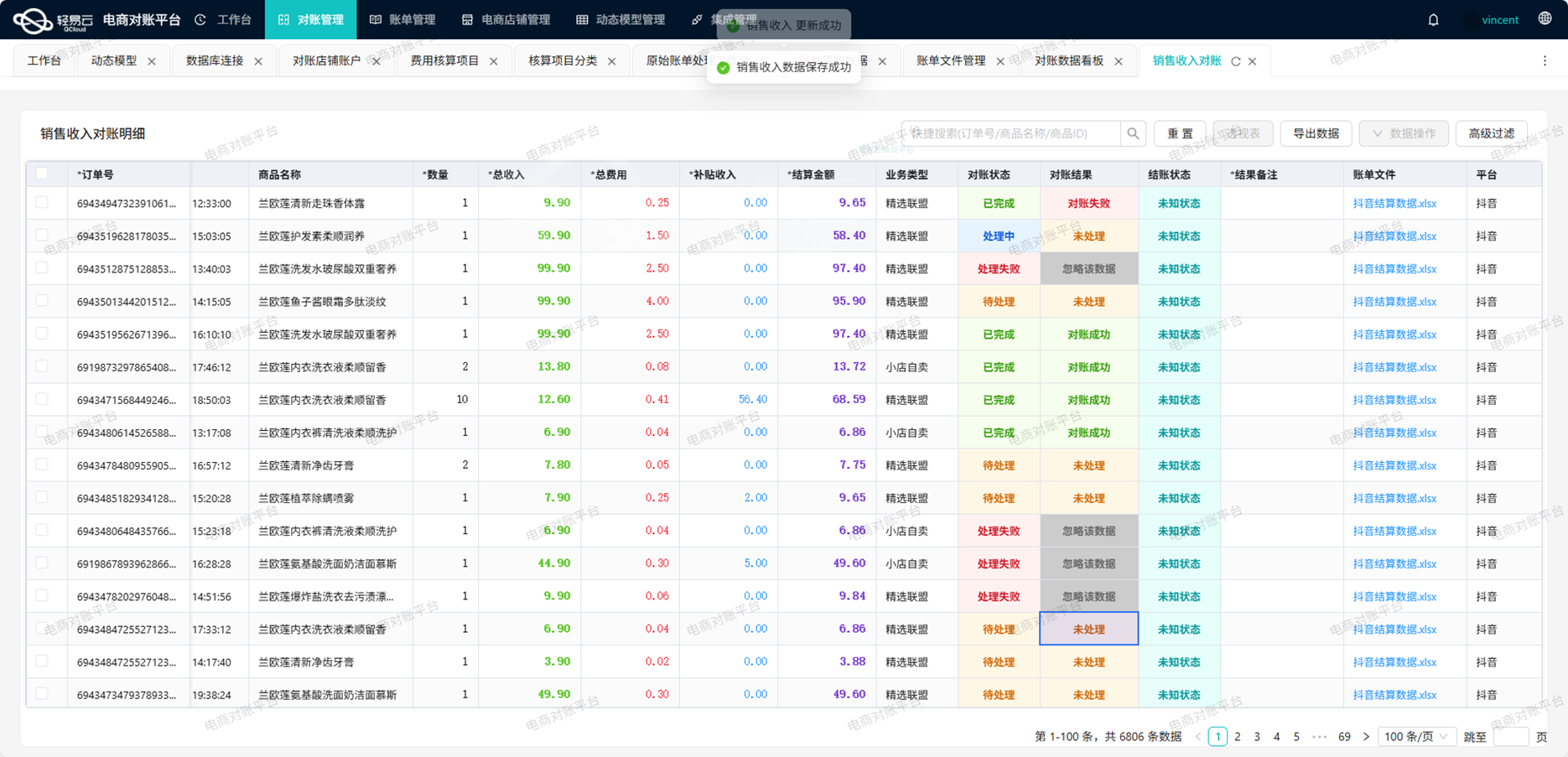Click the vincent username
This screenshot has width=1568, height=757.
click(x=1500, y=20)
